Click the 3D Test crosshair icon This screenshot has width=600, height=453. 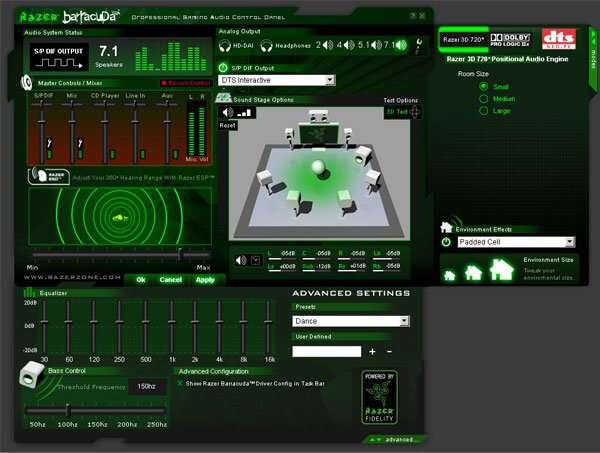[415, 112]
